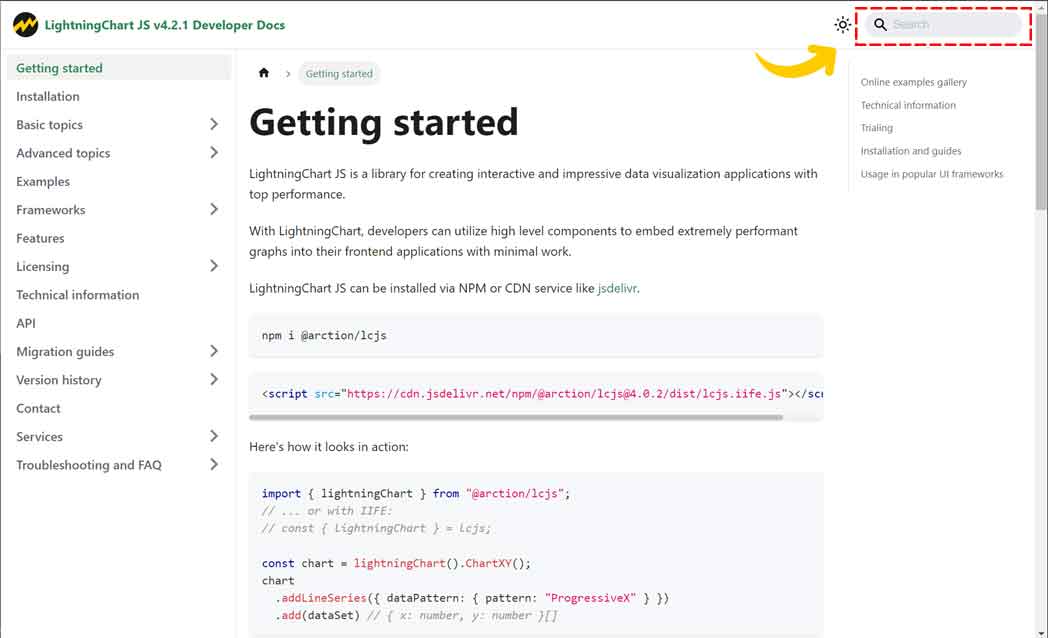Click the horizontal scrollbar under script code
Image resolution: width=1048 pixels, height=638 pixels.
click(520, 417)
